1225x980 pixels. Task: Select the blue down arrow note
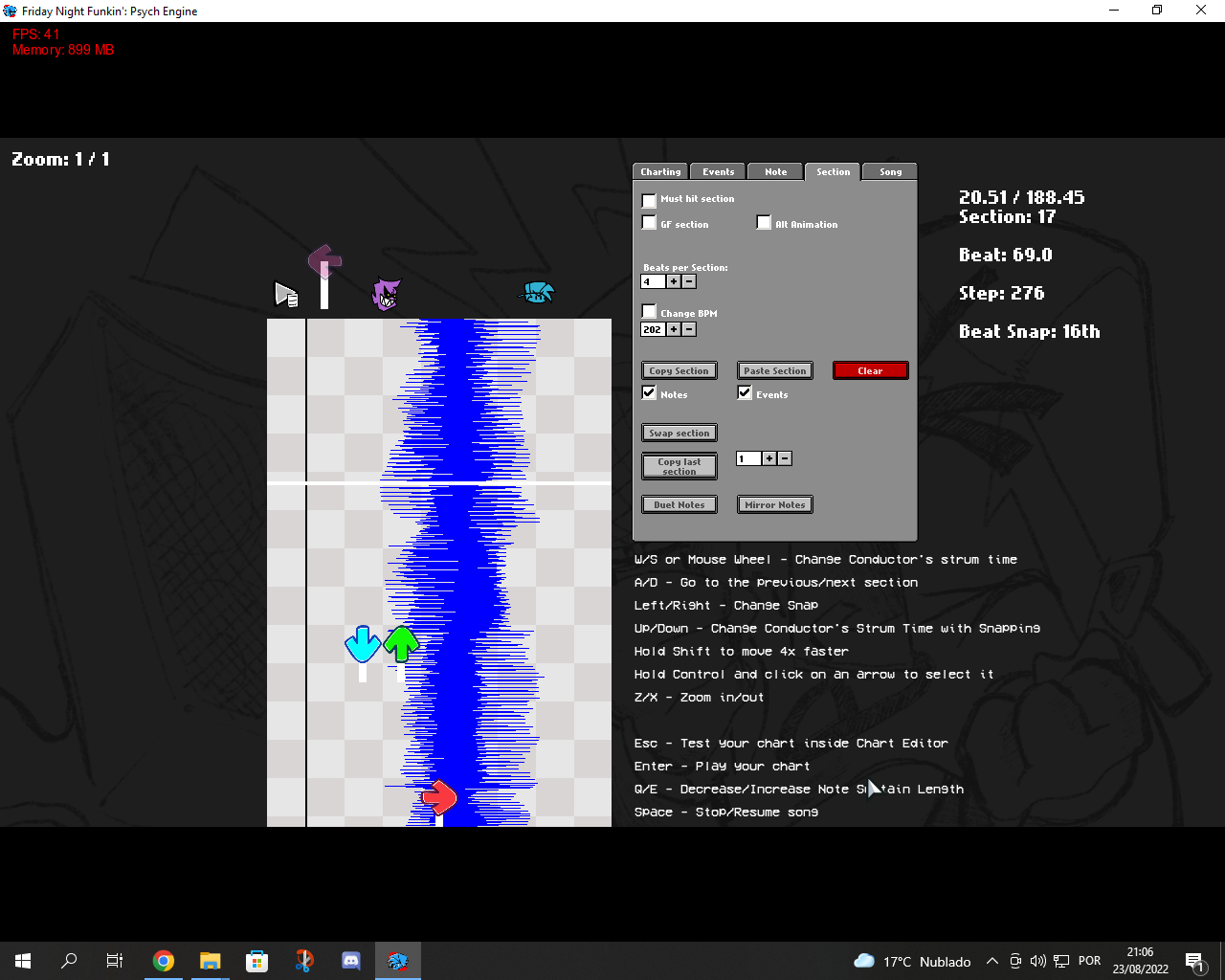(x=363, y=643)
